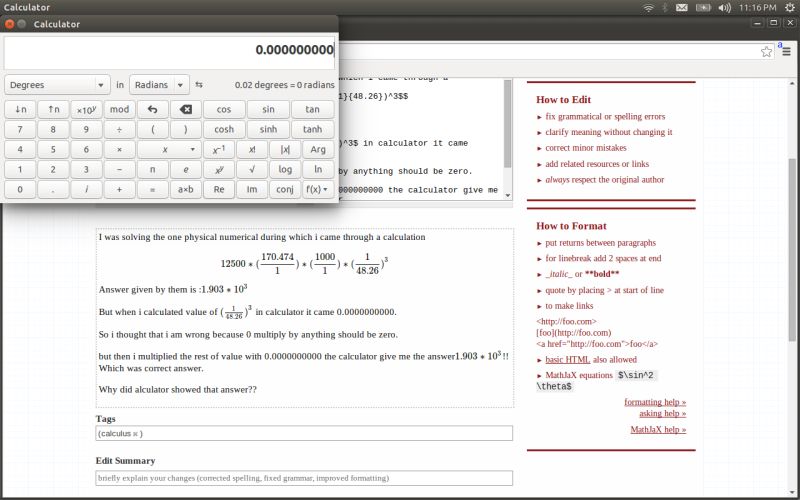Click the x power y button
The width and height of the screenshot is (800, 500).
(219, 169)
